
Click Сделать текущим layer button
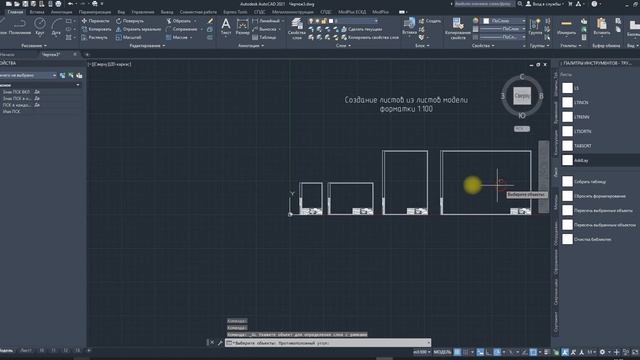click(362, 29)
